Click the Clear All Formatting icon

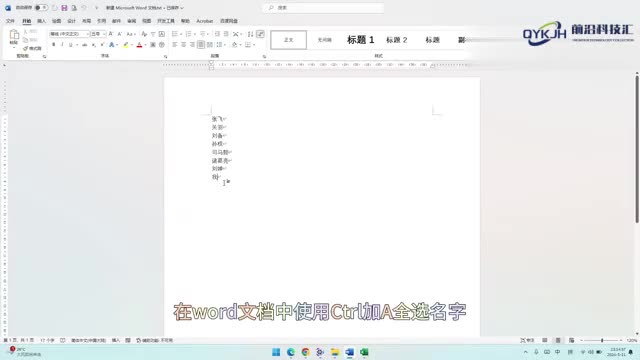[144, 34]
